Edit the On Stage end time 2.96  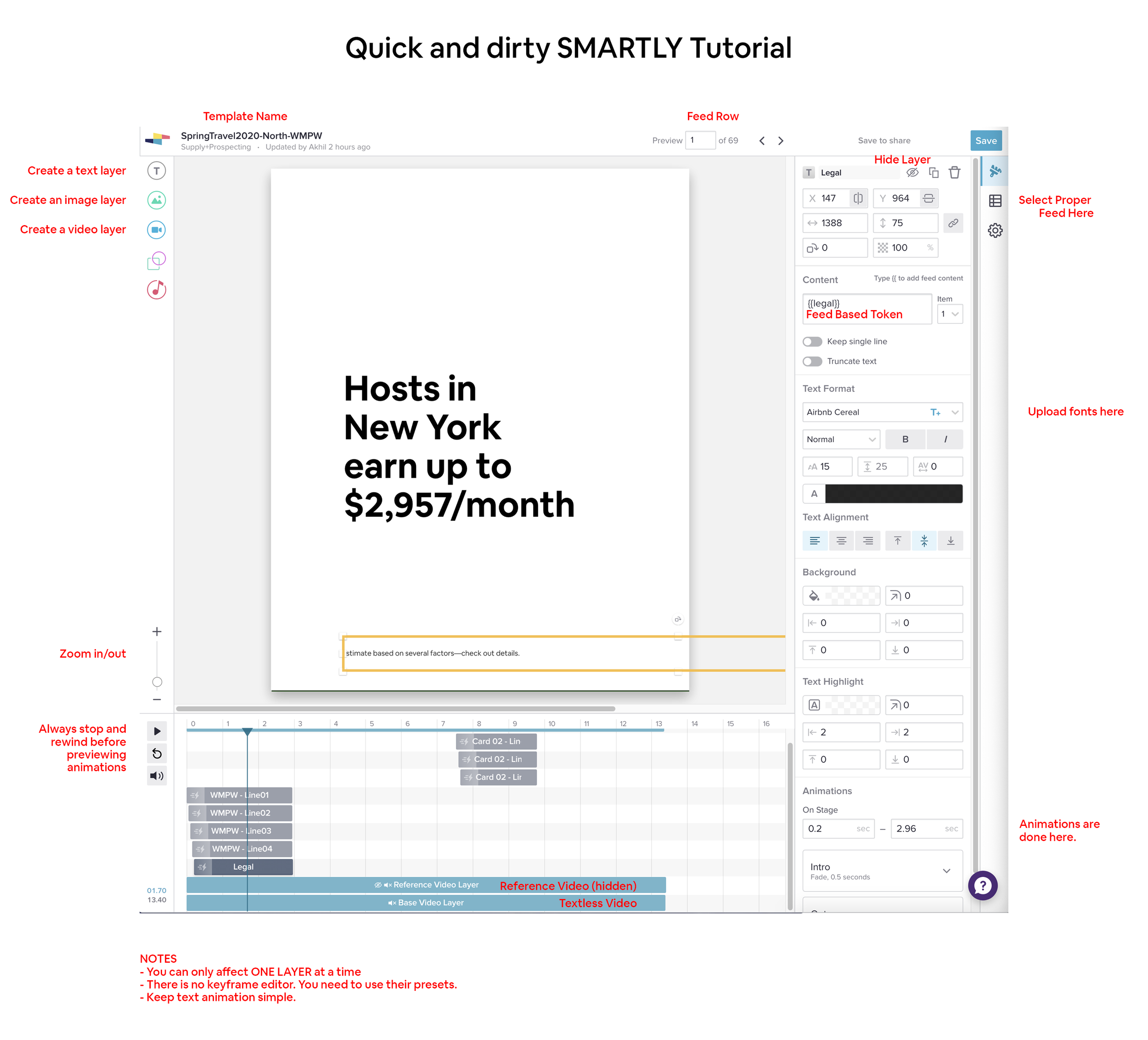[x=927, y=829]
